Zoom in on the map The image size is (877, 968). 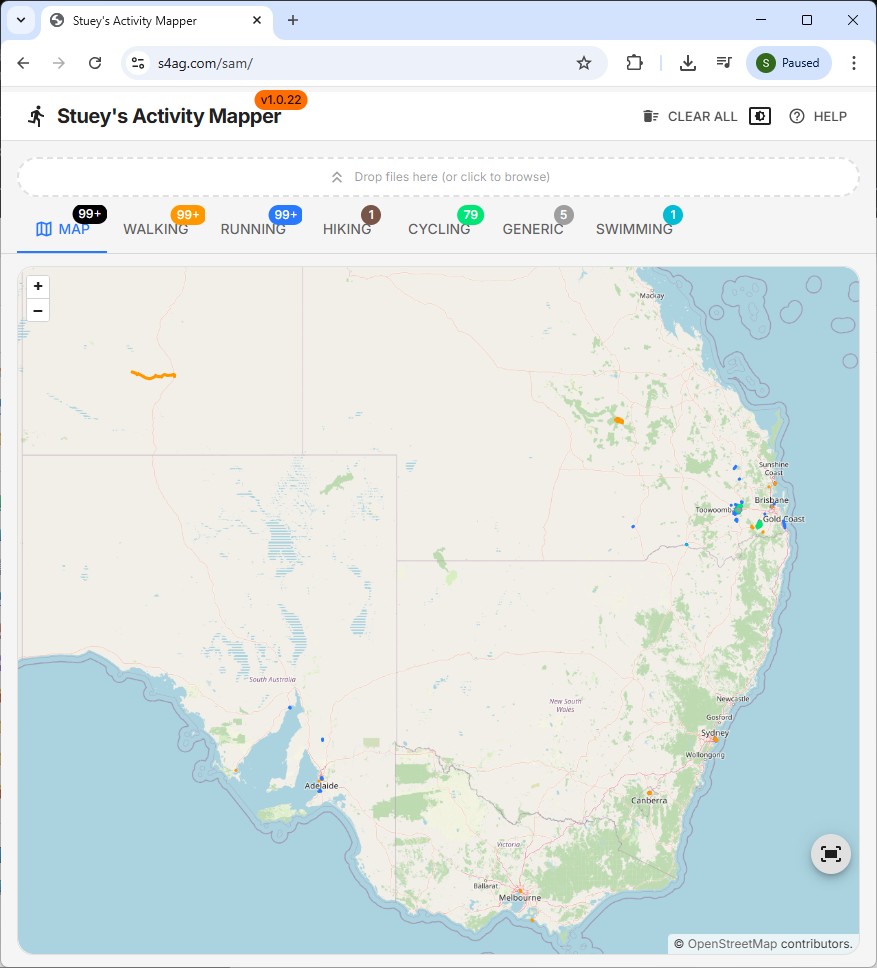(x=38, y=286)
